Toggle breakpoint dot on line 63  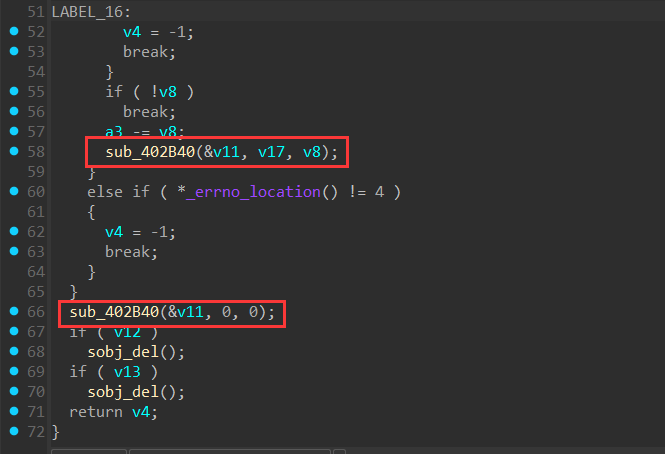tap(14, 251)
